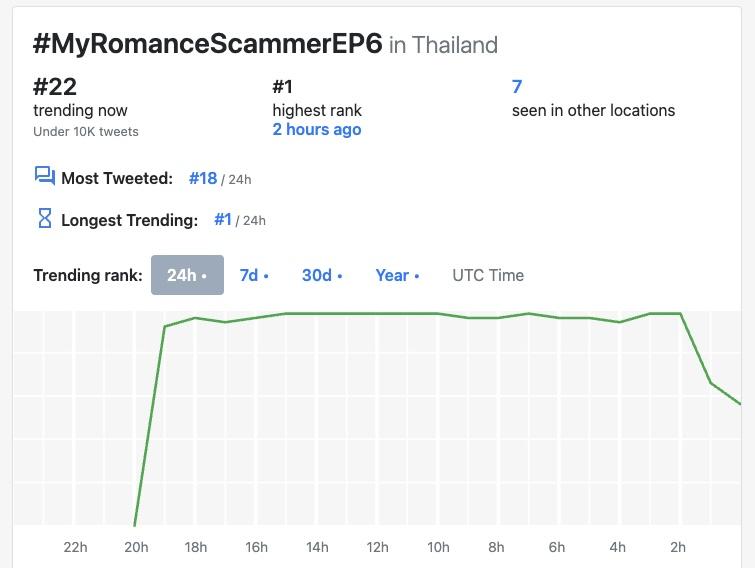Click the #1 Longest Trending rank link
The image size is (755, 568).
(x=223, y=219)
